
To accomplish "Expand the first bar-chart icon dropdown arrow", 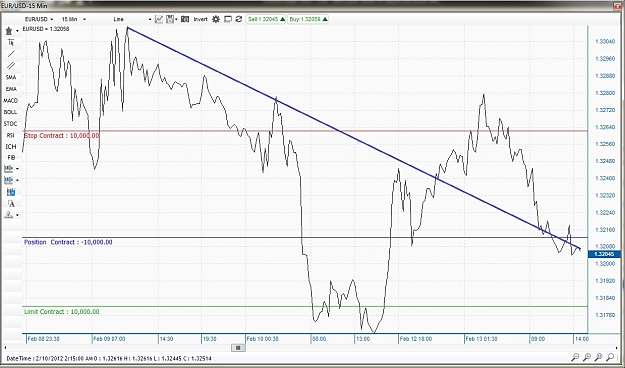I will click(17, 169).
